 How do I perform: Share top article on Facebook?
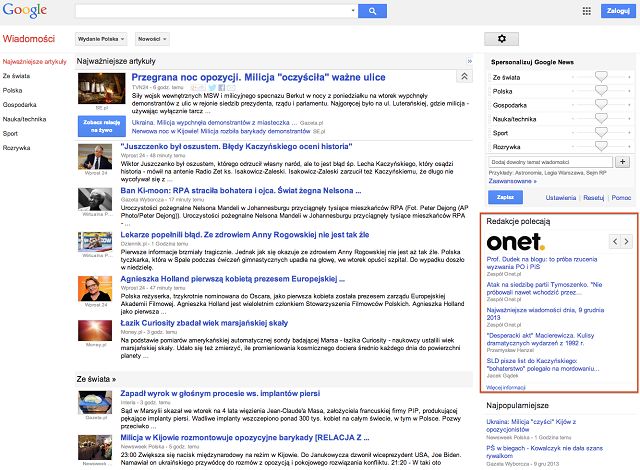(x=221, y=87)
